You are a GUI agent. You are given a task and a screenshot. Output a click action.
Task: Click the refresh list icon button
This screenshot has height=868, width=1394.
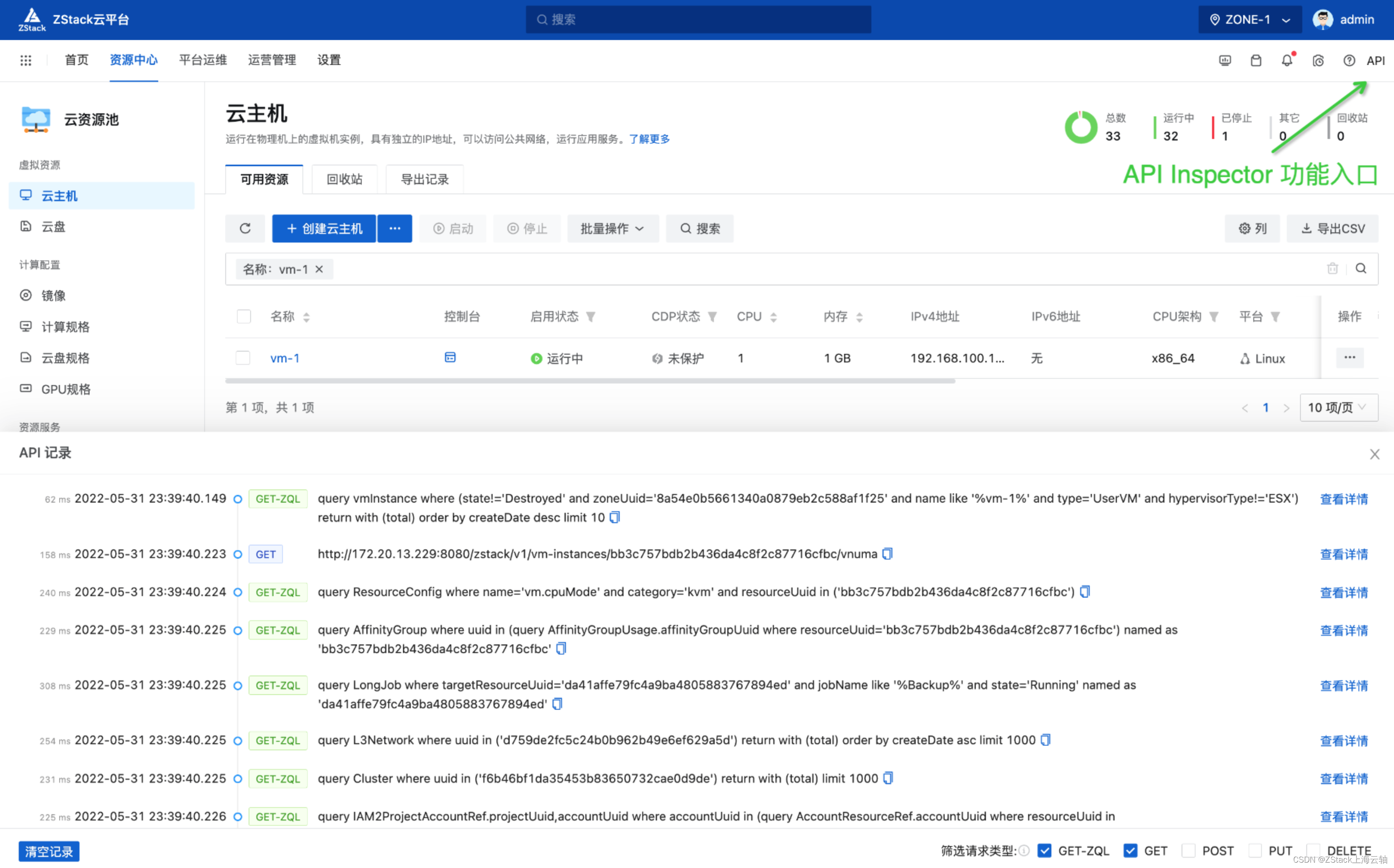pyautogui.click(x=245, y=229)
